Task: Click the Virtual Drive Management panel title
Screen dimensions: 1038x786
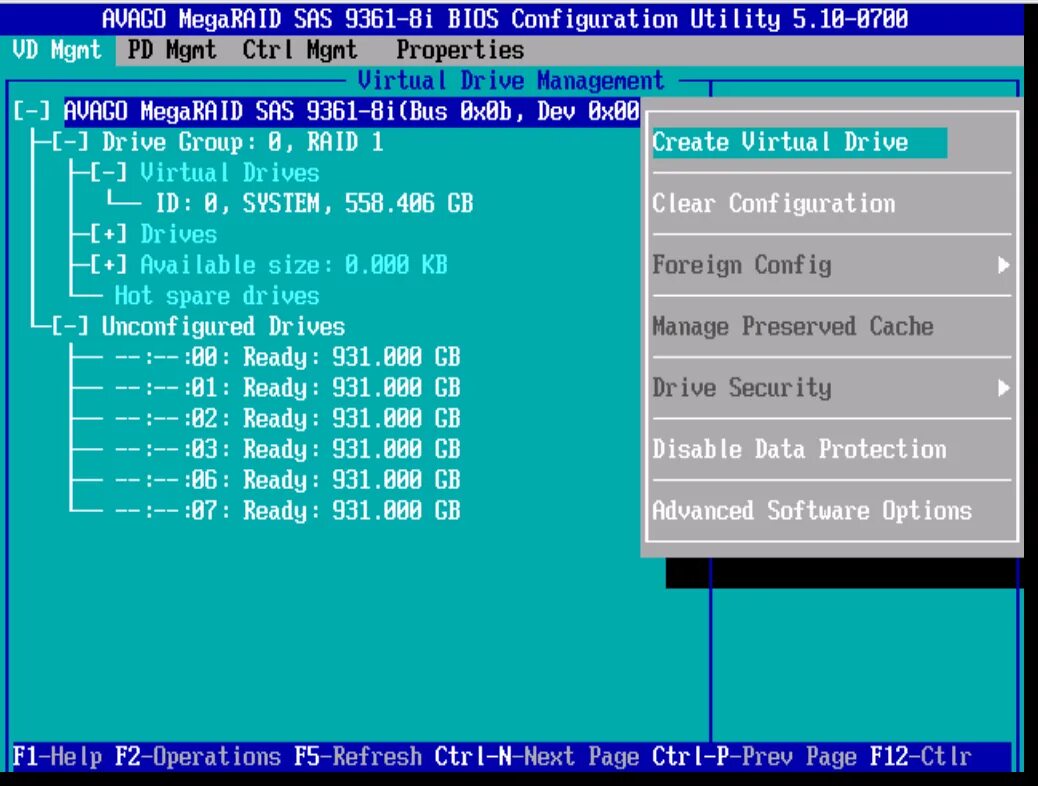Action: coord(510,81)
